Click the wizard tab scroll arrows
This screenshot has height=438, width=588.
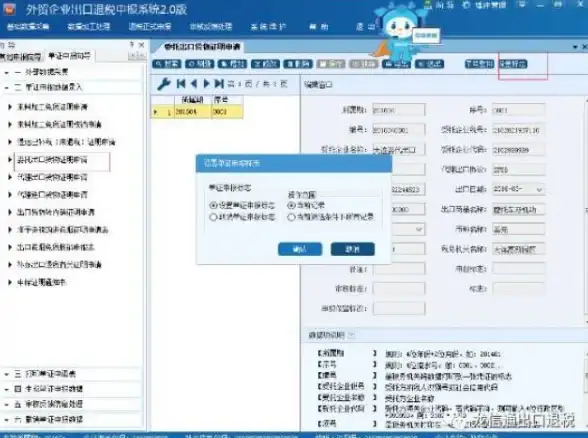(137, 56)
